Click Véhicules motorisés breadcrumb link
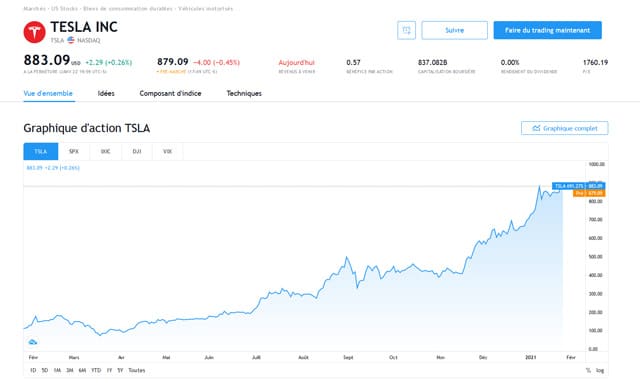Image resolution: width=640 pixels, height=383 pixels. [x=205, y=9]
